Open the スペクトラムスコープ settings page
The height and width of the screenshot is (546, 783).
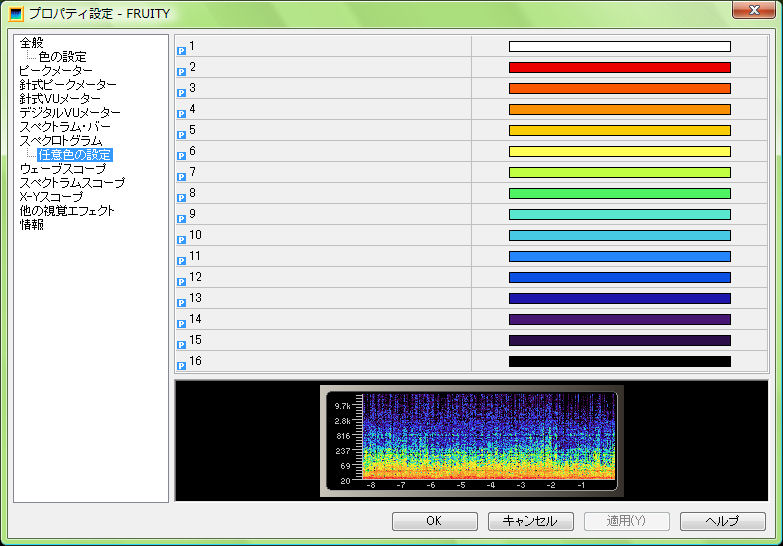72,182
